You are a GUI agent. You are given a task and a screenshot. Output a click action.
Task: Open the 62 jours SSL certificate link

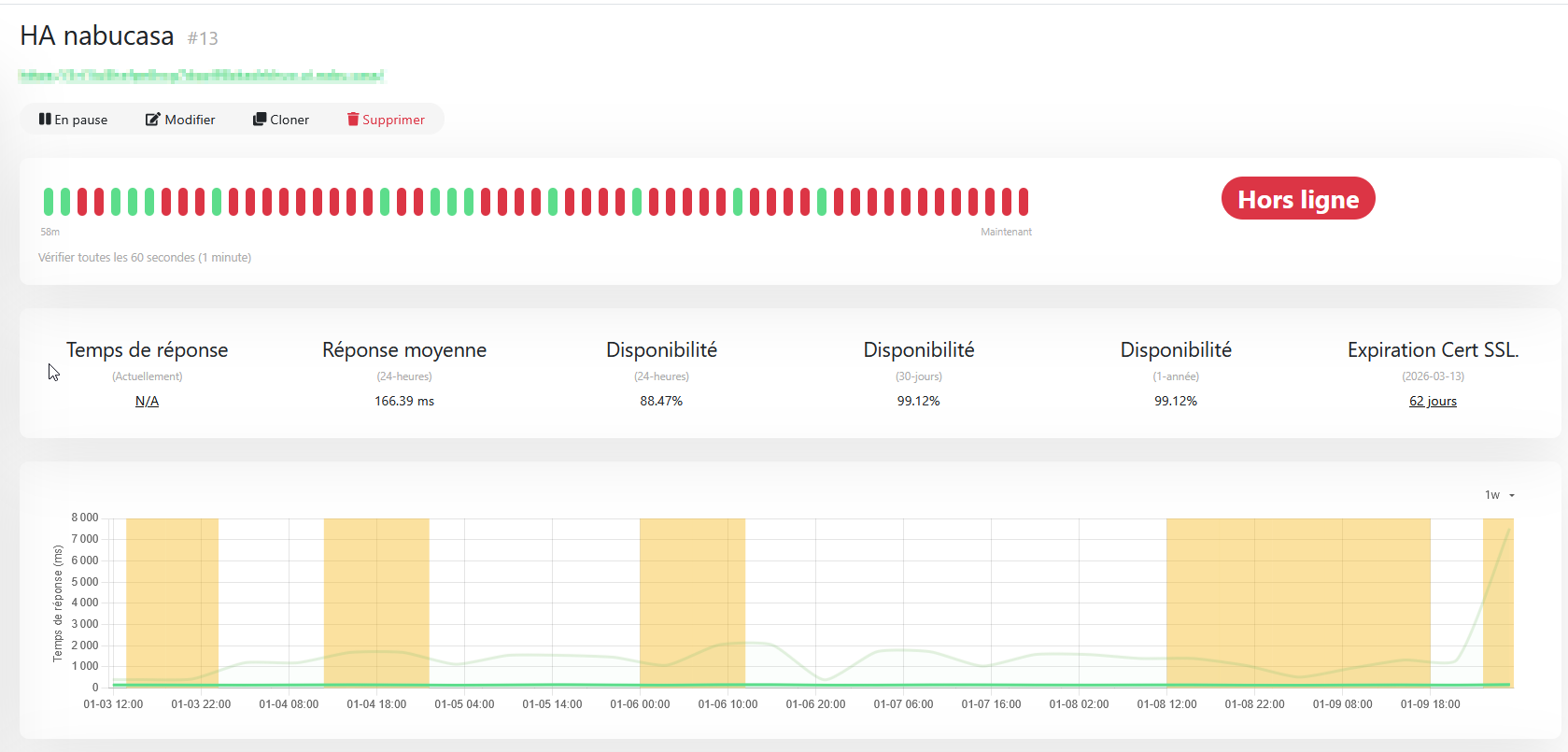point(1433,401)
